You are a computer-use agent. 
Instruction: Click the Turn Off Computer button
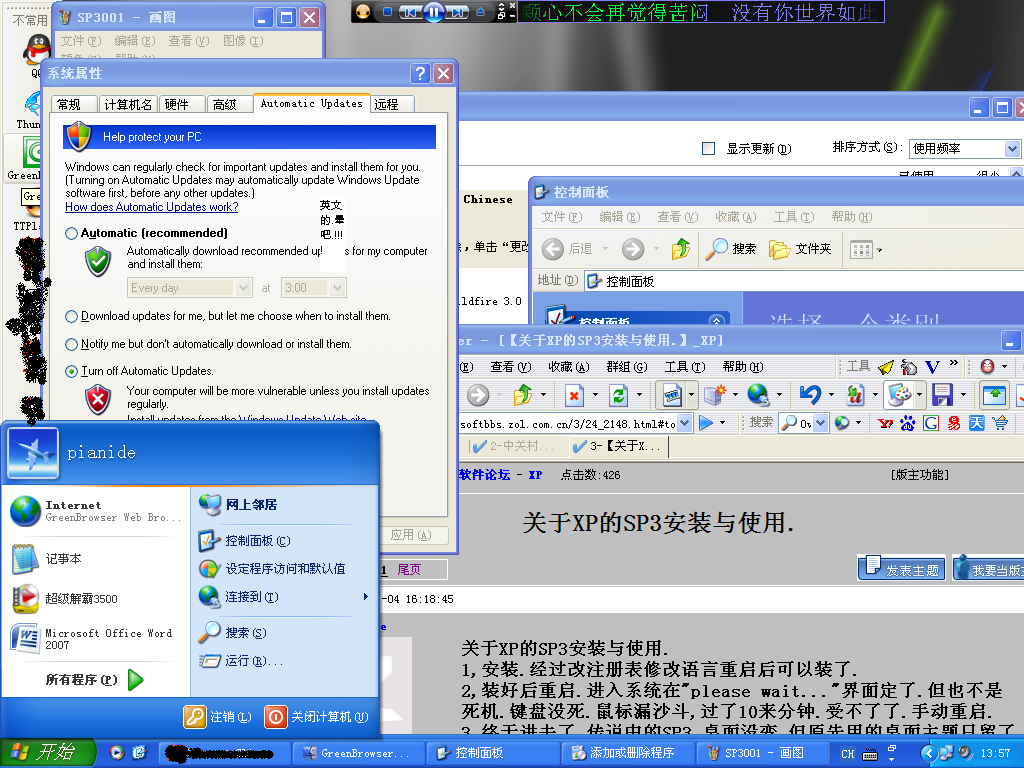pos(317,716)
